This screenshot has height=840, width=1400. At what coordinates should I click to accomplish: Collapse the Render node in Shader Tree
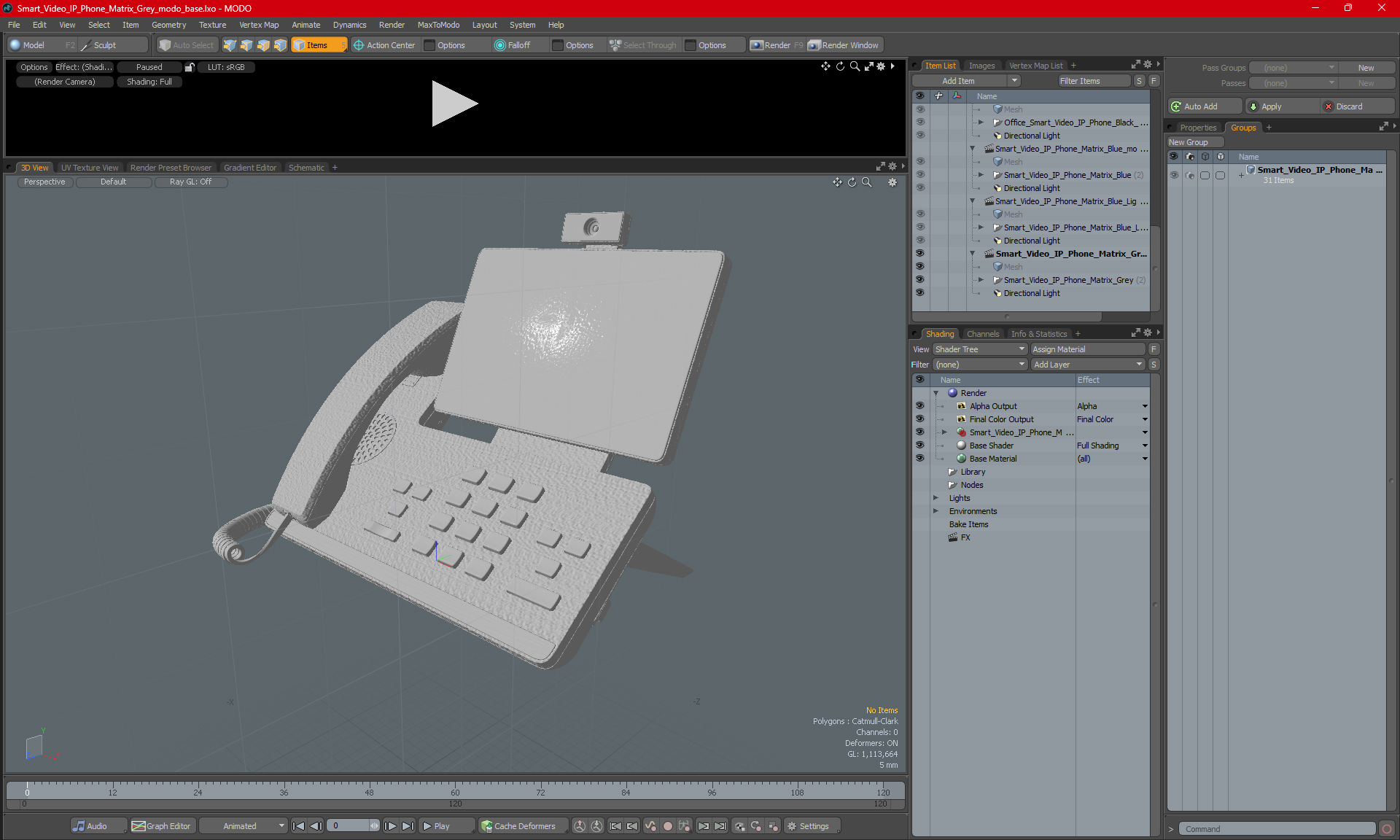click(x=936, y=393)
